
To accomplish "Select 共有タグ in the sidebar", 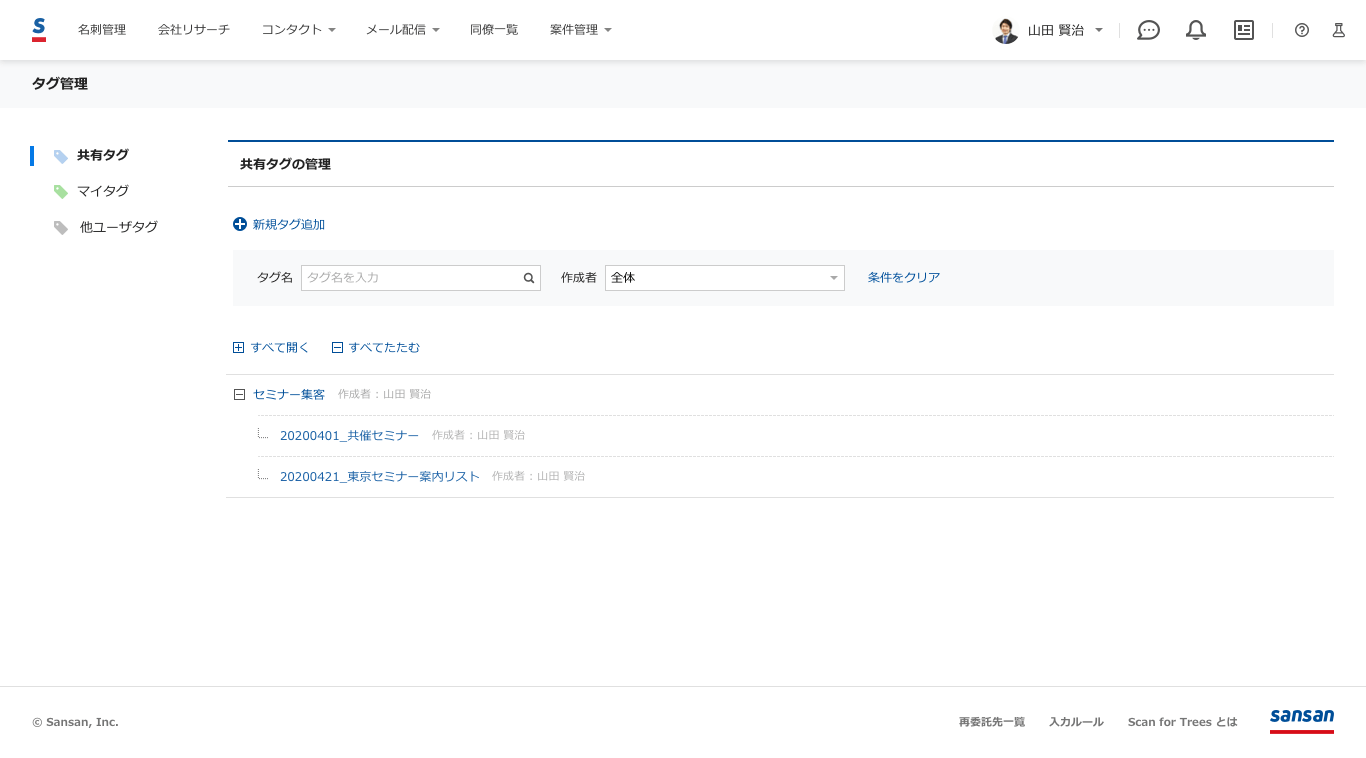I will click(x=103, y=155).
